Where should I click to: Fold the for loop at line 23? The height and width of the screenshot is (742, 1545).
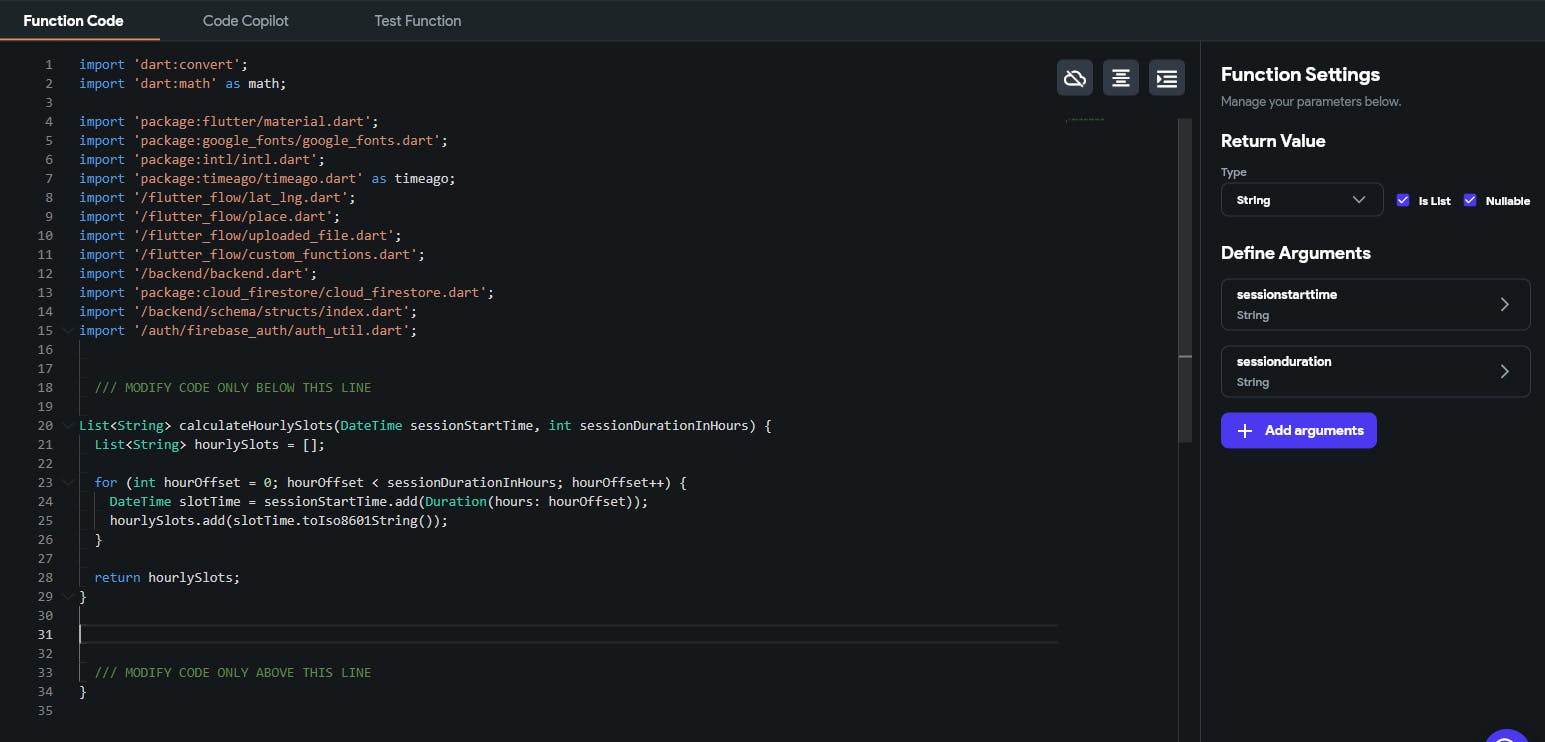tap(67, 483)
